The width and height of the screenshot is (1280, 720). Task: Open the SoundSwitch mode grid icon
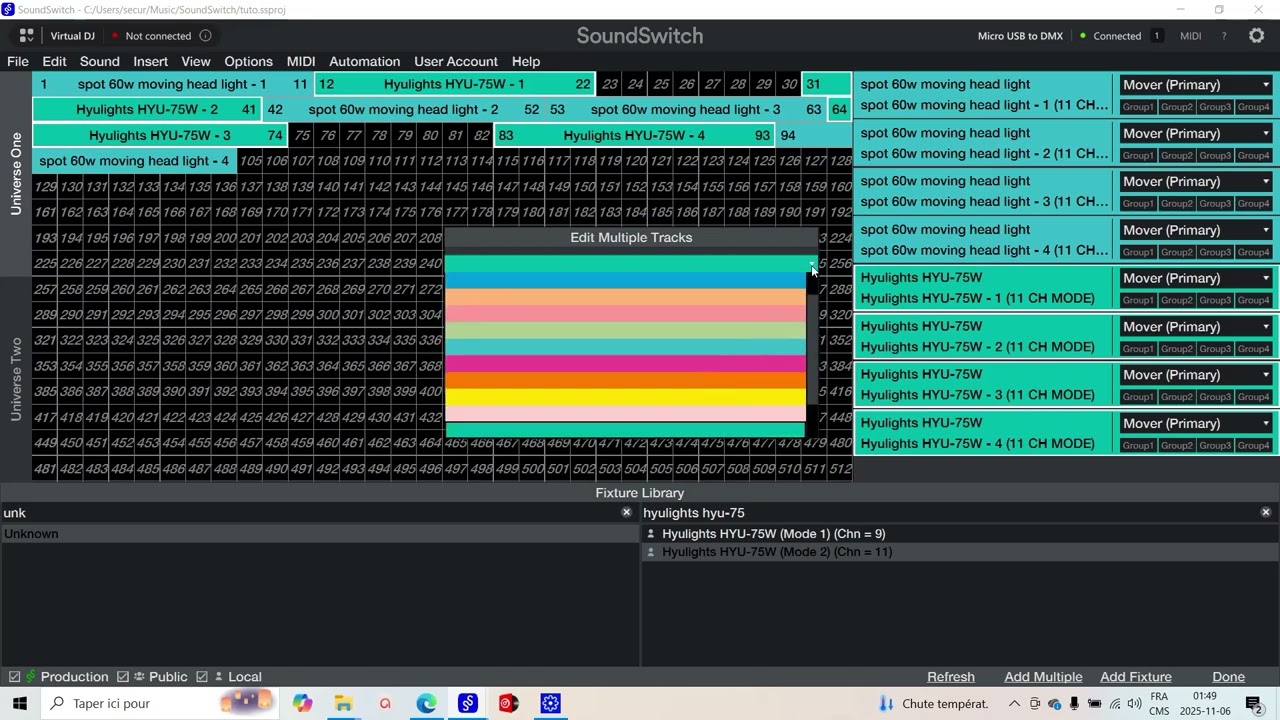27,36
